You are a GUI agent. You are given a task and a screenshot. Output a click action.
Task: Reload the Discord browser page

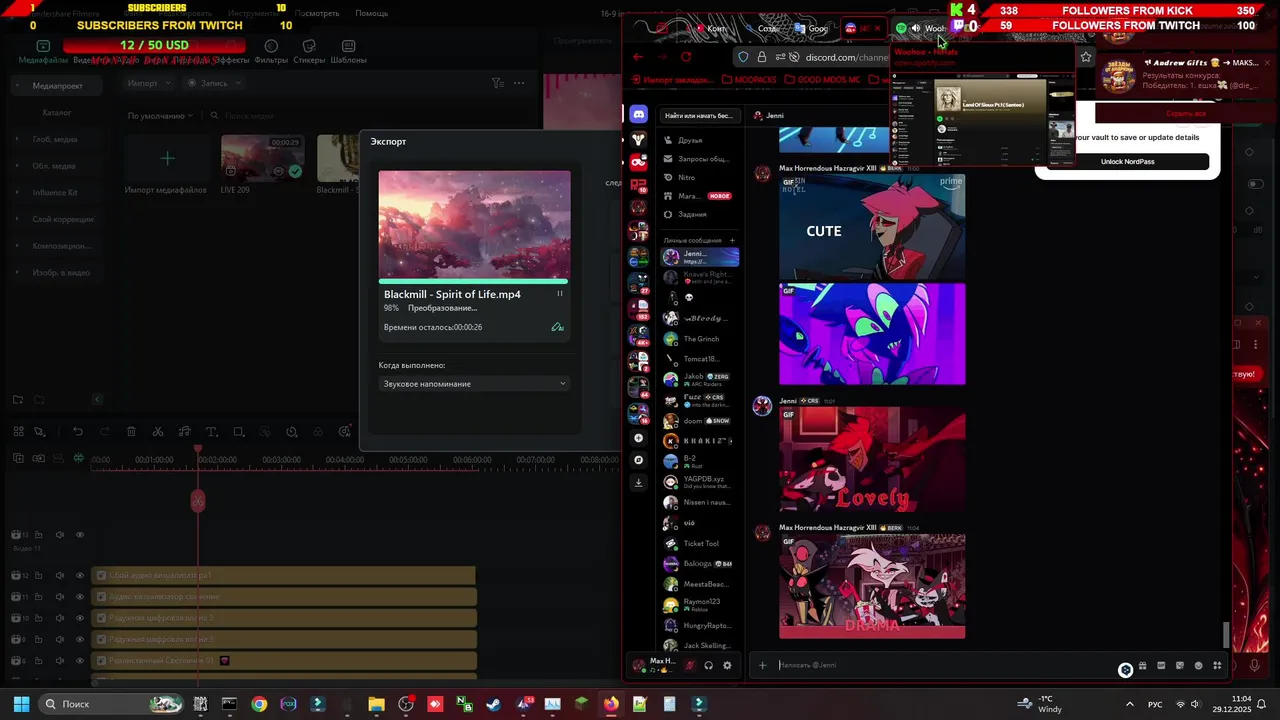(686, 57)
